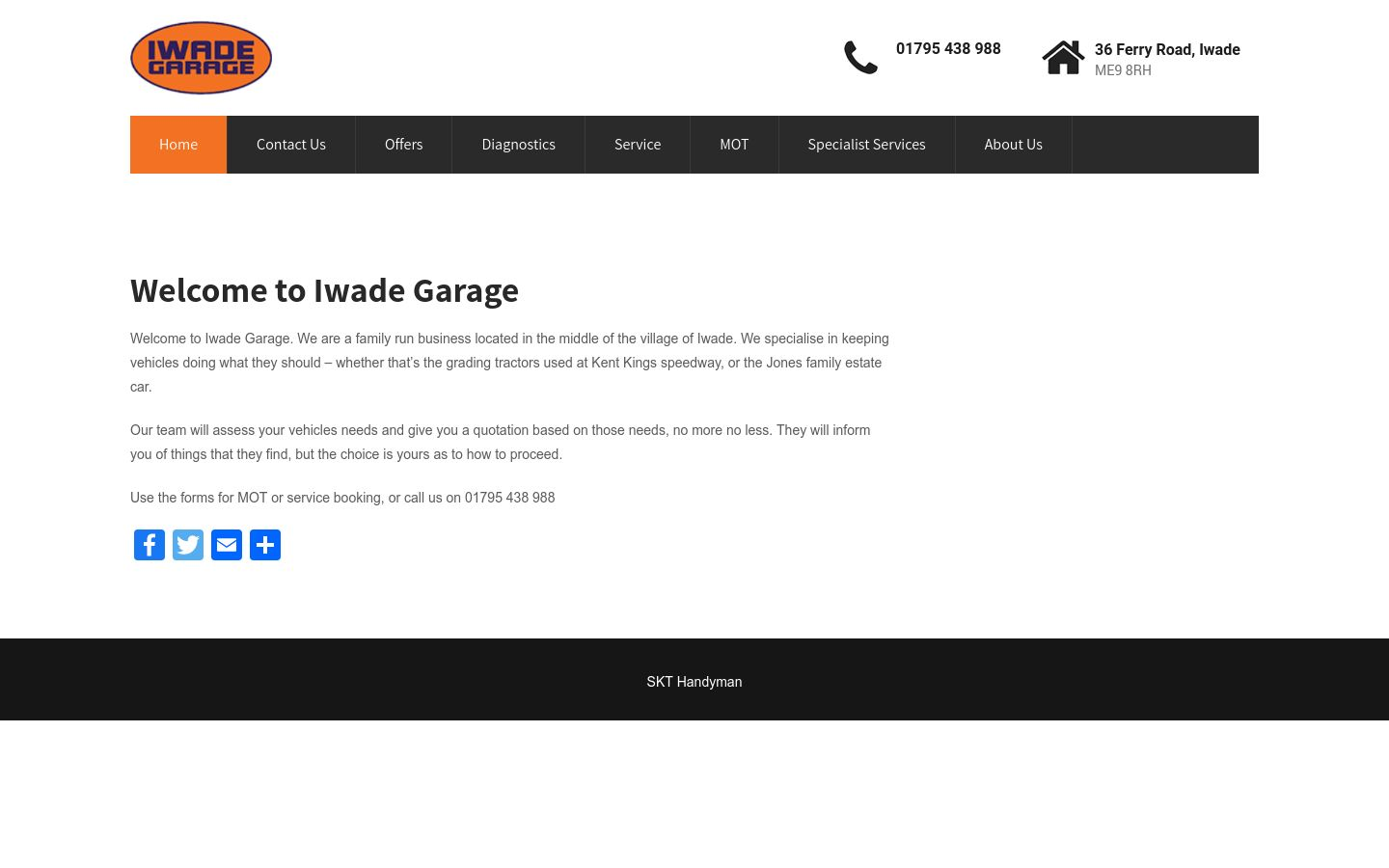Click phone number 01795 438 988 in header
Viewport: 1389px width, 868px height.
pos(948,49)
